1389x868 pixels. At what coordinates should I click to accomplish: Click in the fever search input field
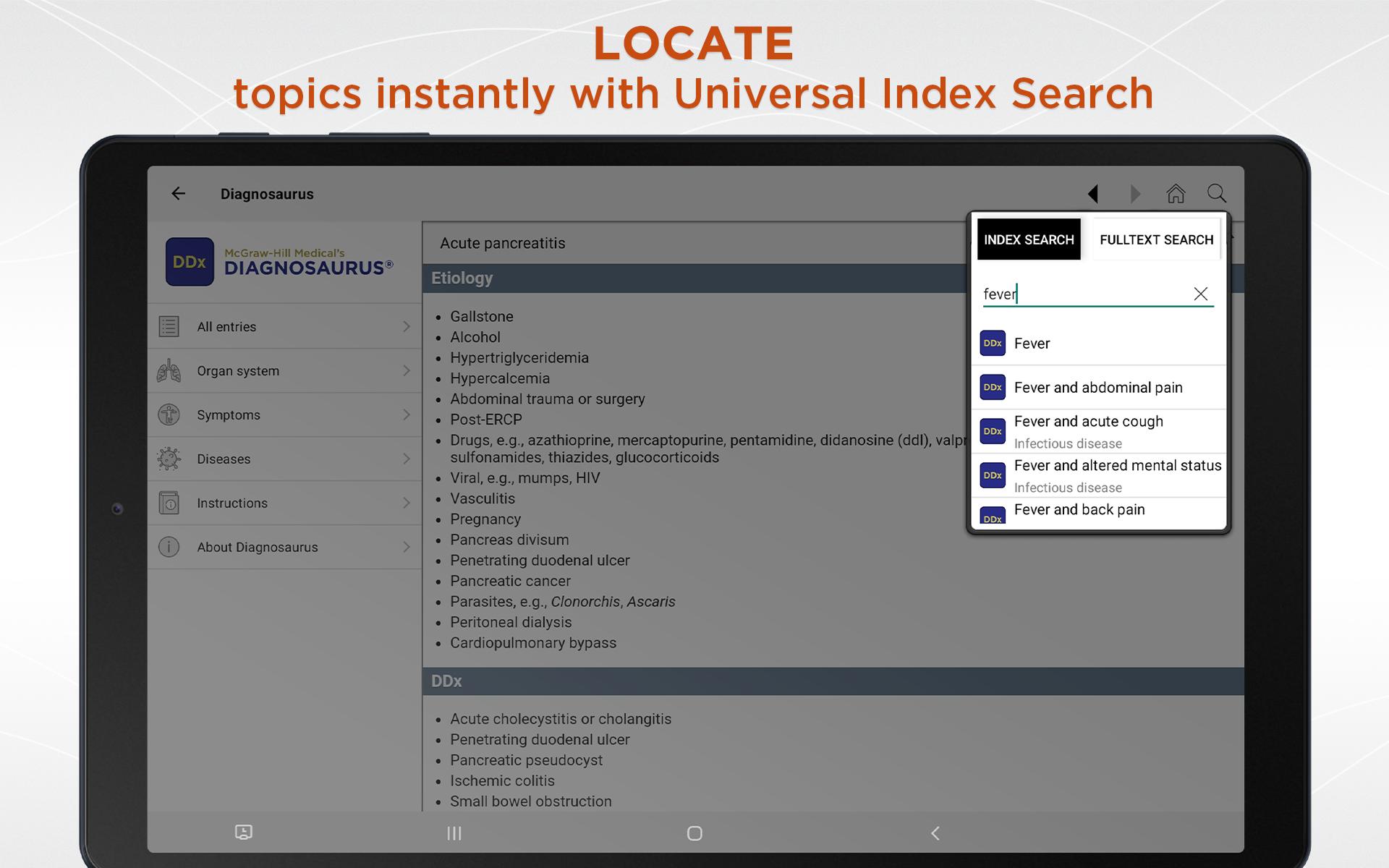[x=1082, y=294]
